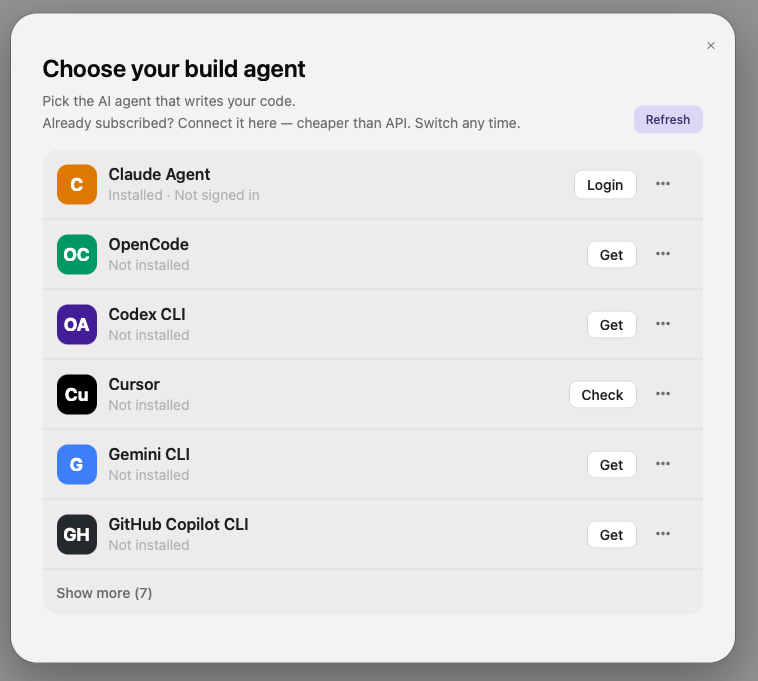This screenshot has height=681, width=758.
Task: Click the 'Already subscribed? Connect it here' line
Action: (281, 123)
